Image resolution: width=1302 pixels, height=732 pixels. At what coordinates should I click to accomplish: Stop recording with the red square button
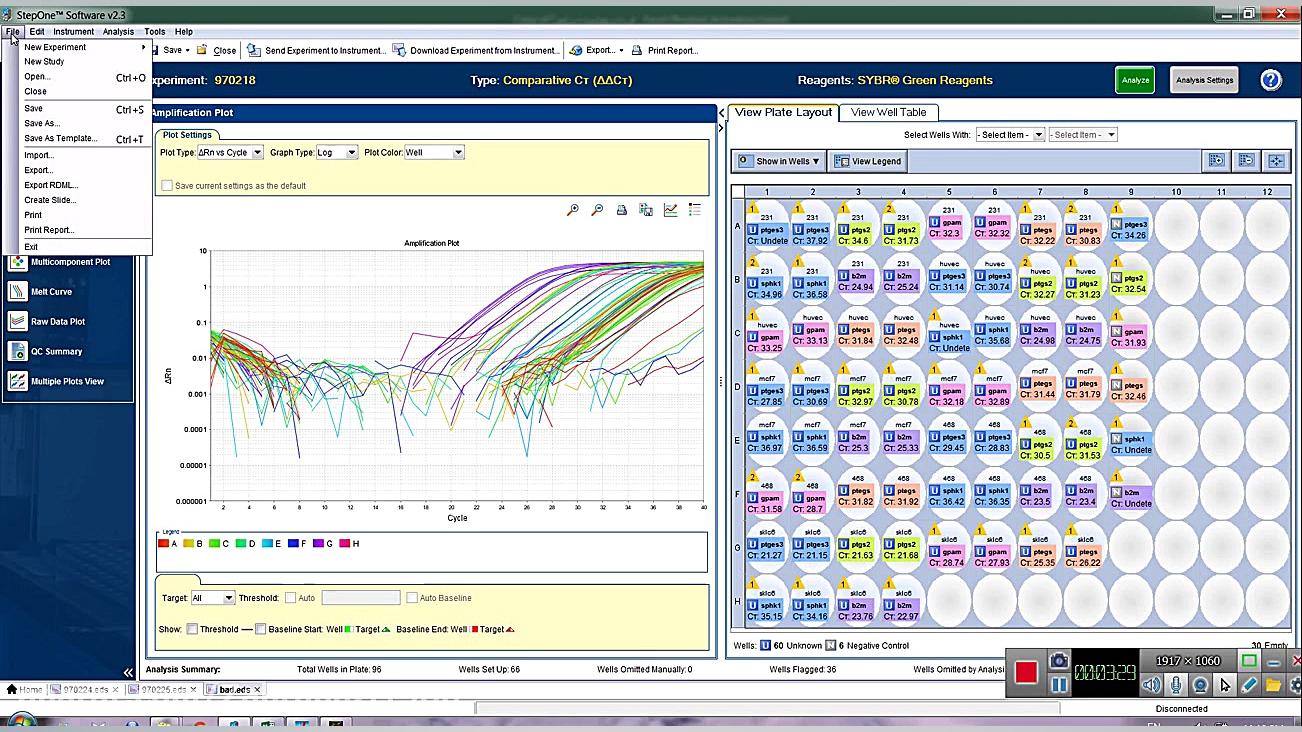[x=1026, y=673]
